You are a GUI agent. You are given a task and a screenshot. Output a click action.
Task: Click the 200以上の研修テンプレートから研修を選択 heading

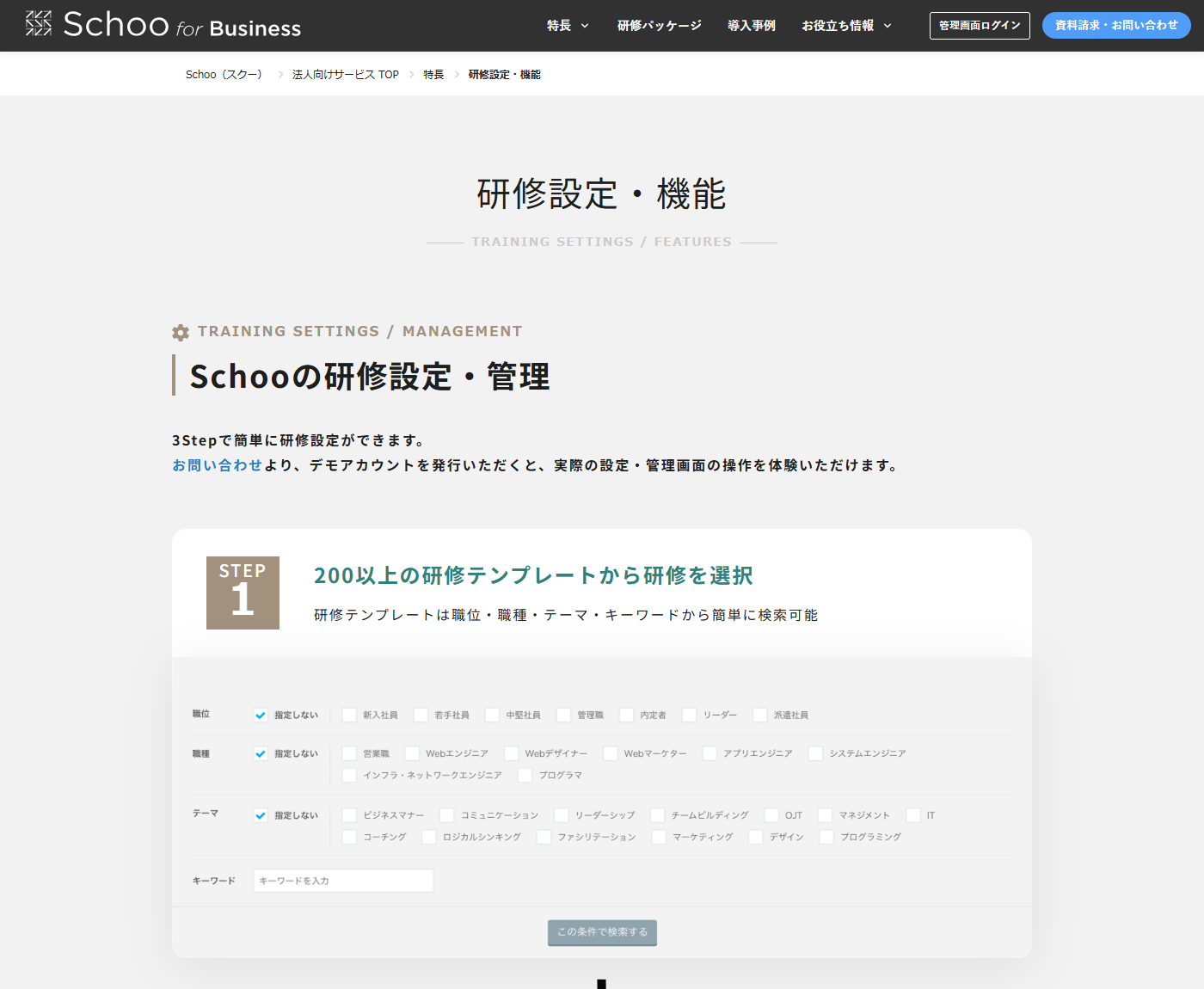click(x=533, y=575)
